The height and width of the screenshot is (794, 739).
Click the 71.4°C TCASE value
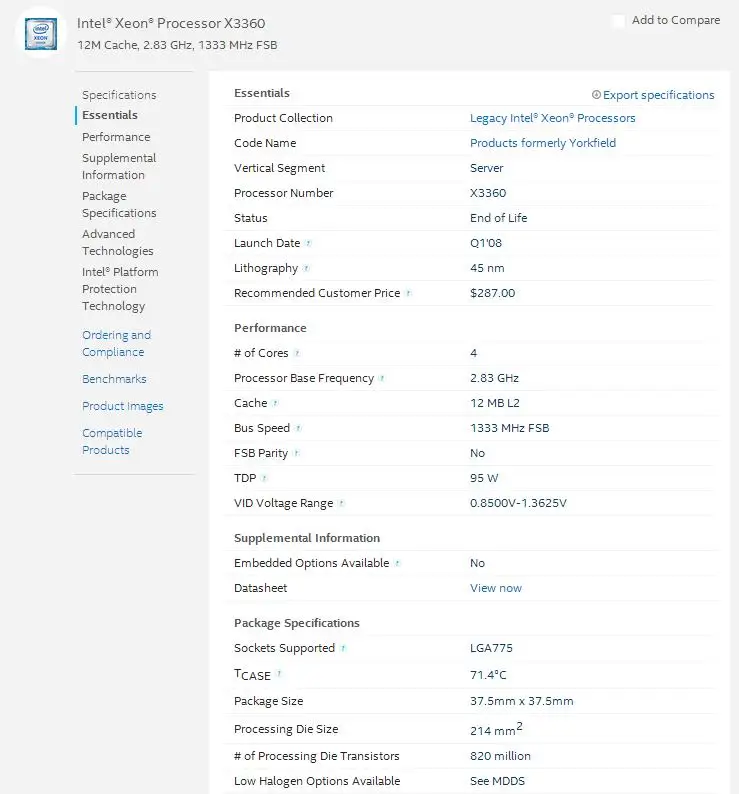click(x=488, y=674)
